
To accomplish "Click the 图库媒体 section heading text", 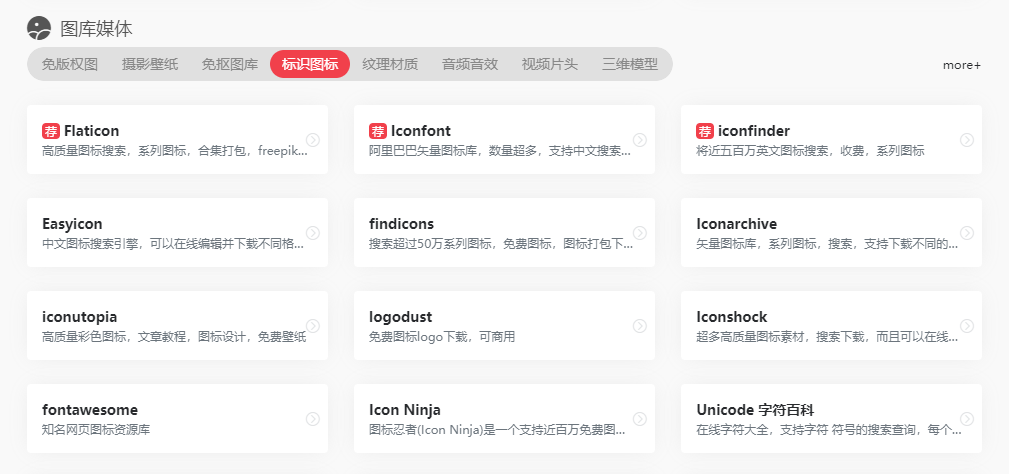I will [x=97, y=28].
